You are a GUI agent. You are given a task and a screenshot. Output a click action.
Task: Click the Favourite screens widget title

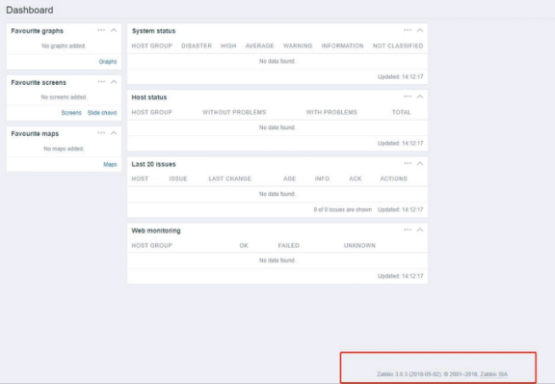click(x=39, y=82)
